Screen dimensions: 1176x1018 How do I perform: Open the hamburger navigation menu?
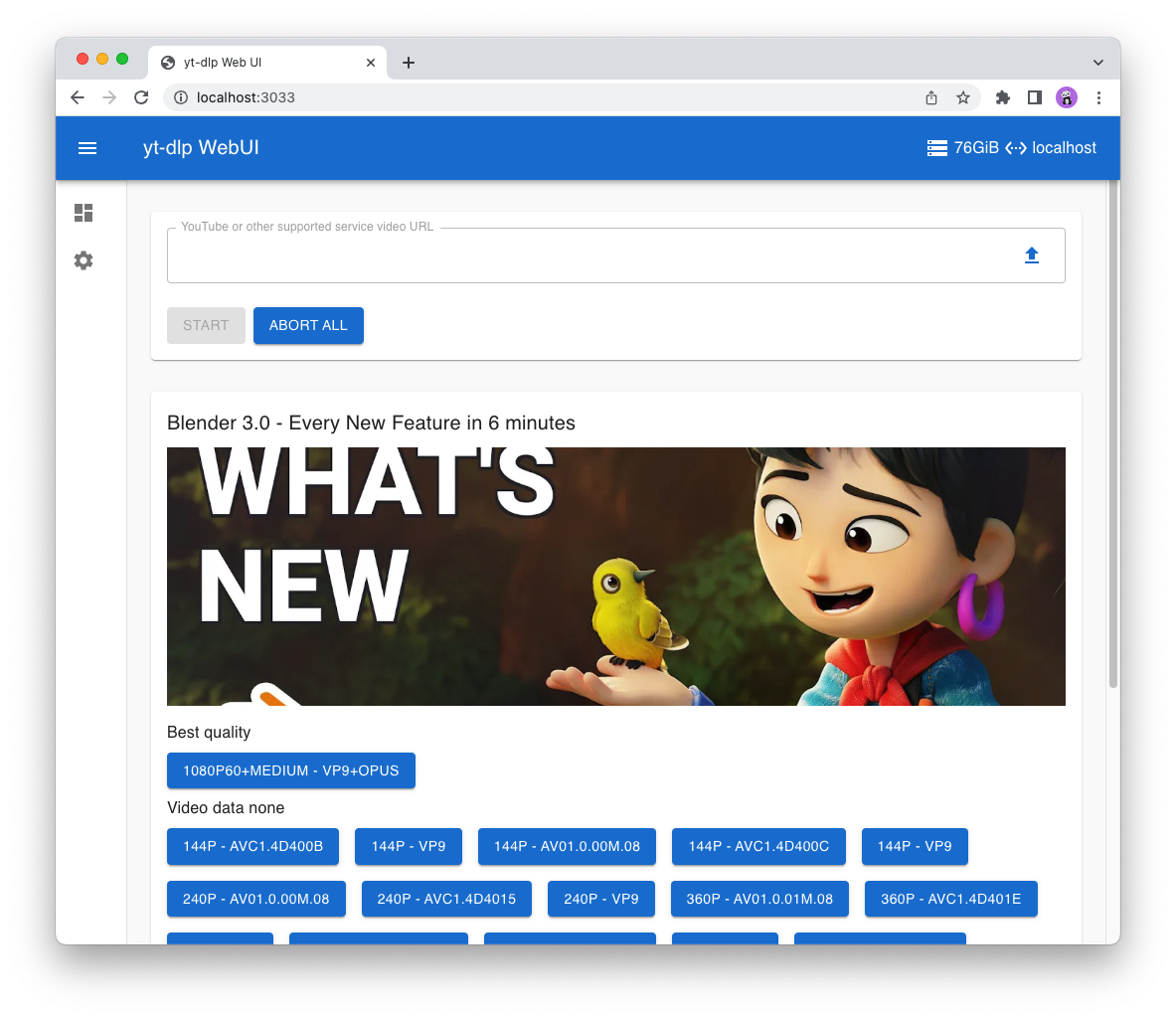pyautogui.click(x=87, y=148)
